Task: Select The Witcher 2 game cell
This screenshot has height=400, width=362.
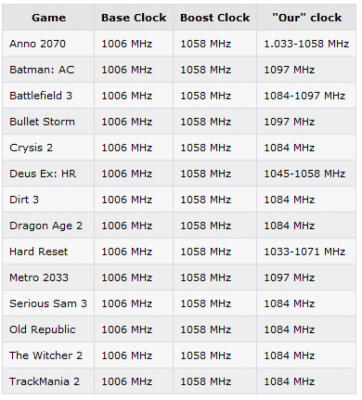Action: [x=46, y=356]
